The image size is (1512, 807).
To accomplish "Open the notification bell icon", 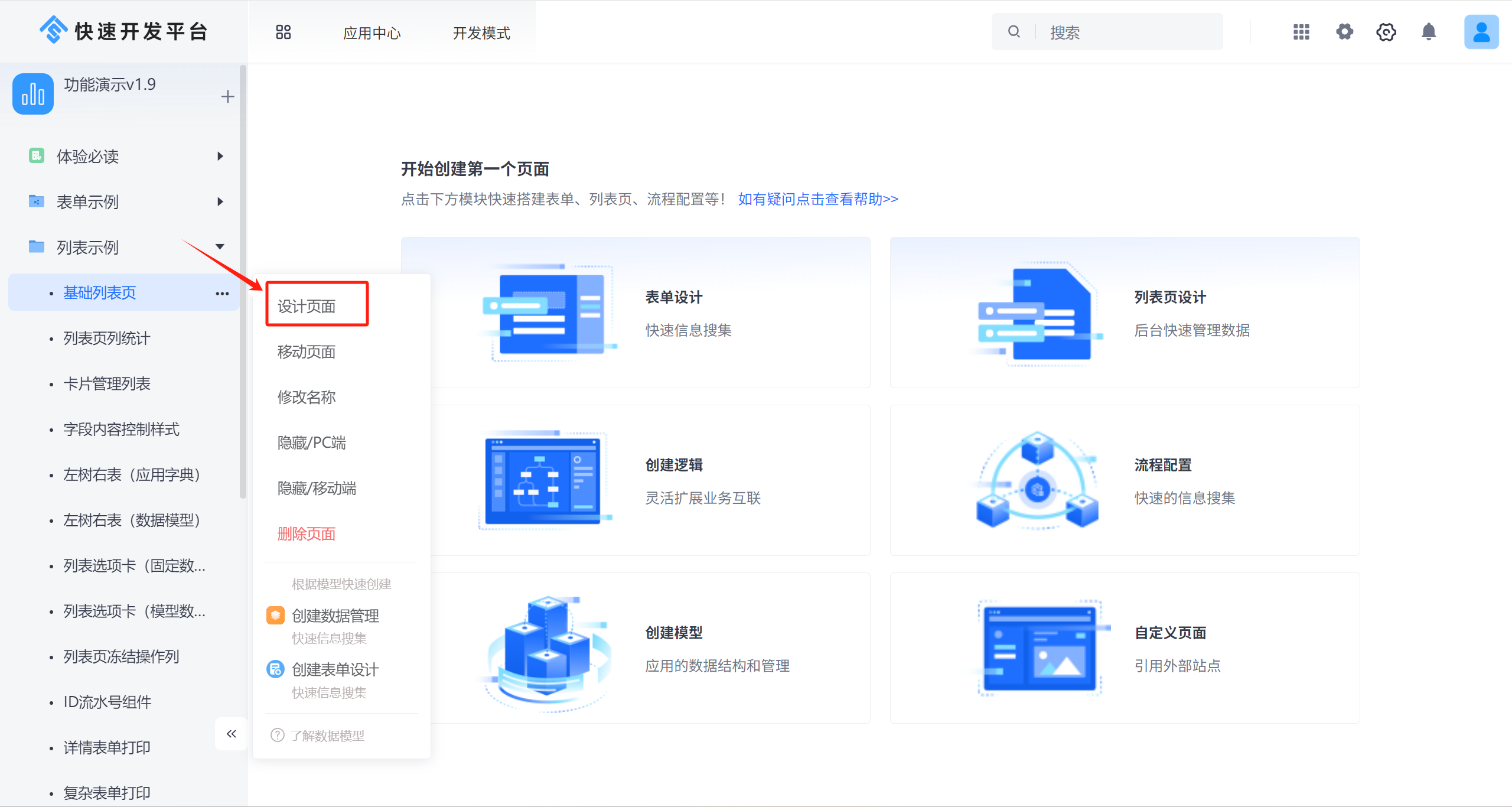I will tap(1429, 32).
